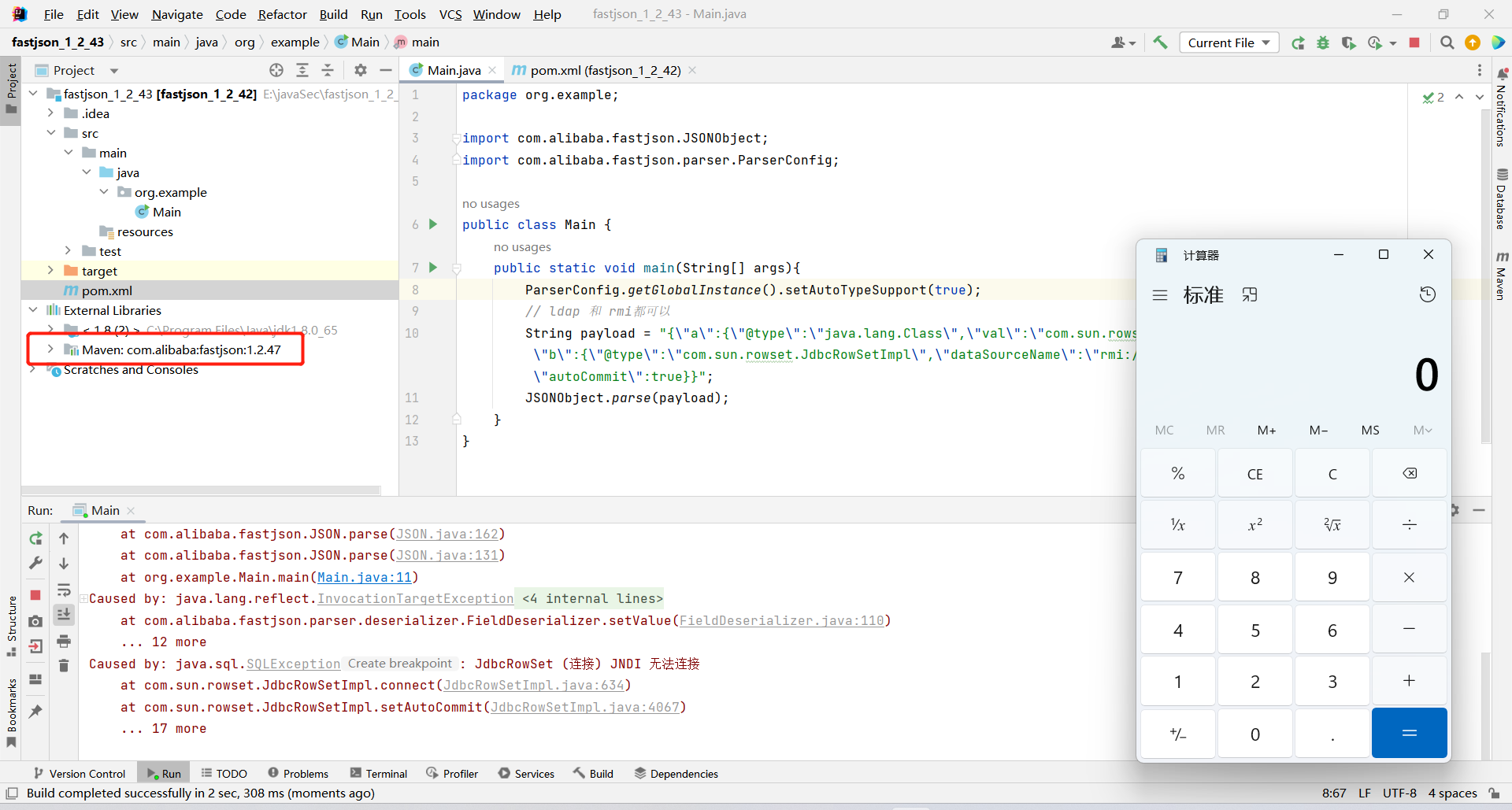
Task: Click calculator backspace button
Action: pyautogui.click(x=1409, y=473)
